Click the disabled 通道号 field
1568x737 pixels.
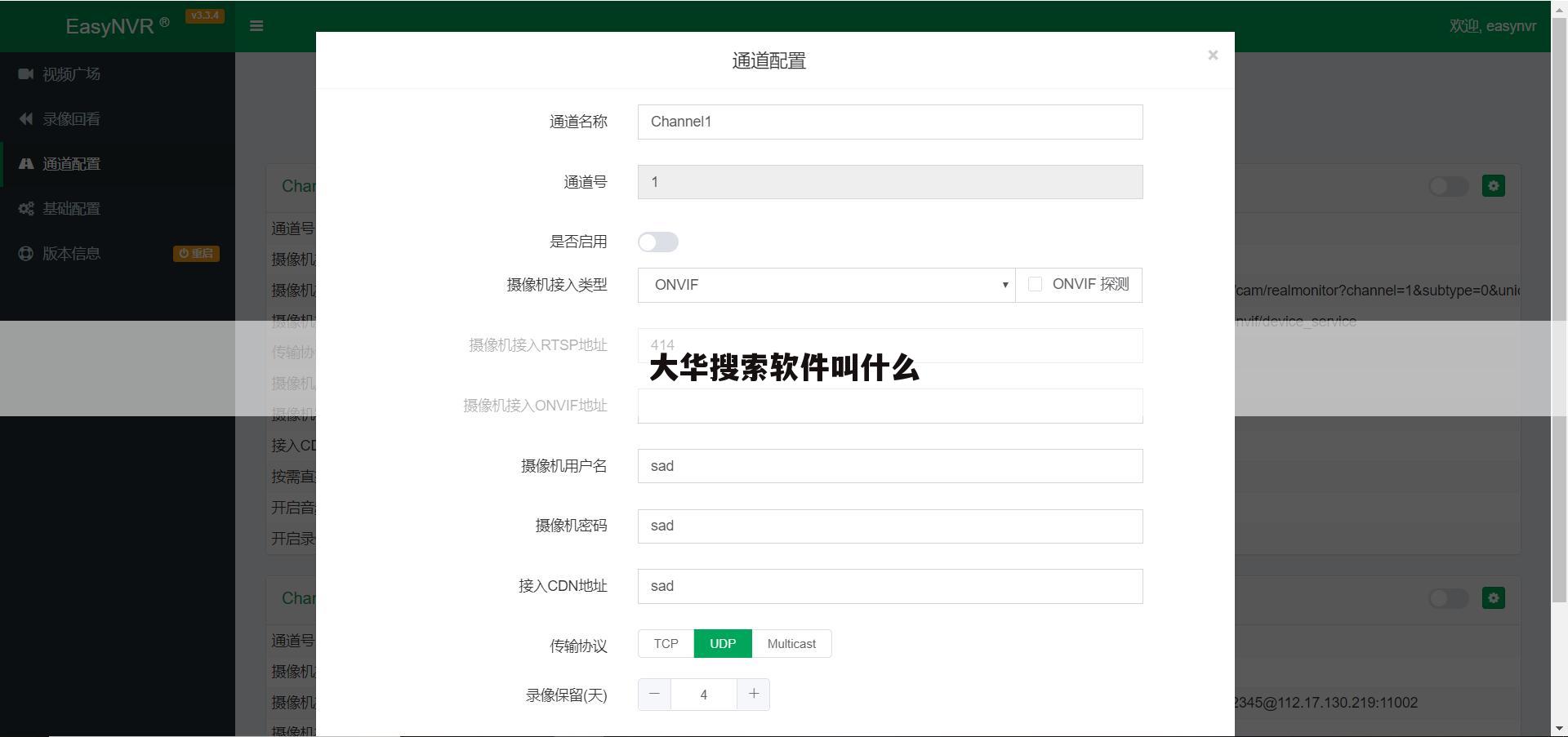890,182
